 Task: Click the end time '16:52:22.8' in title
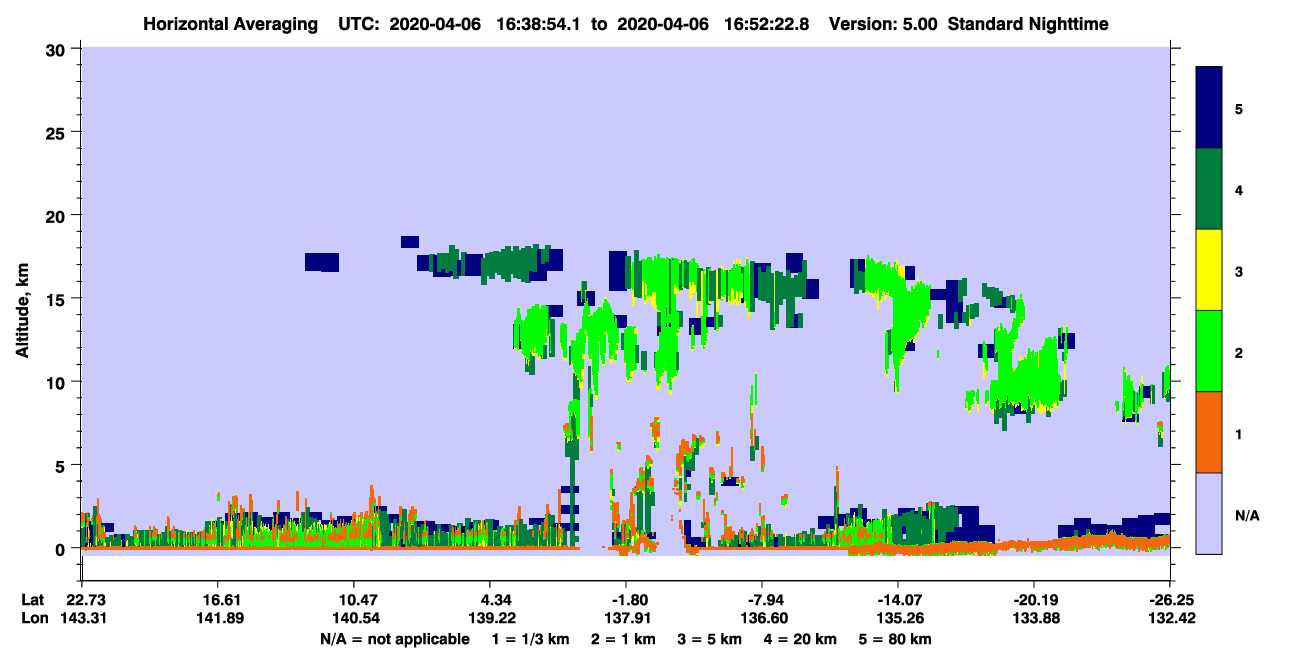click(x=765, y=24)
